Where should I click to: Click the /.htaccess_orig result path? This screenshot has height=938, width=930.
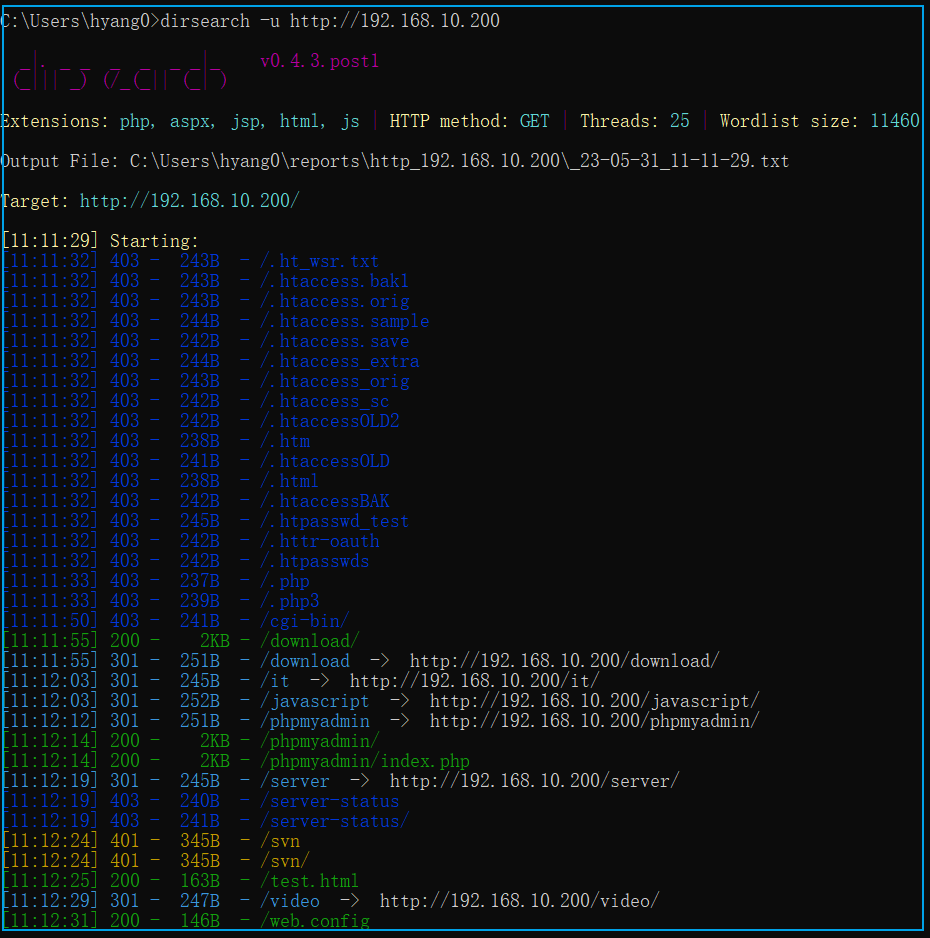(335, 381)
